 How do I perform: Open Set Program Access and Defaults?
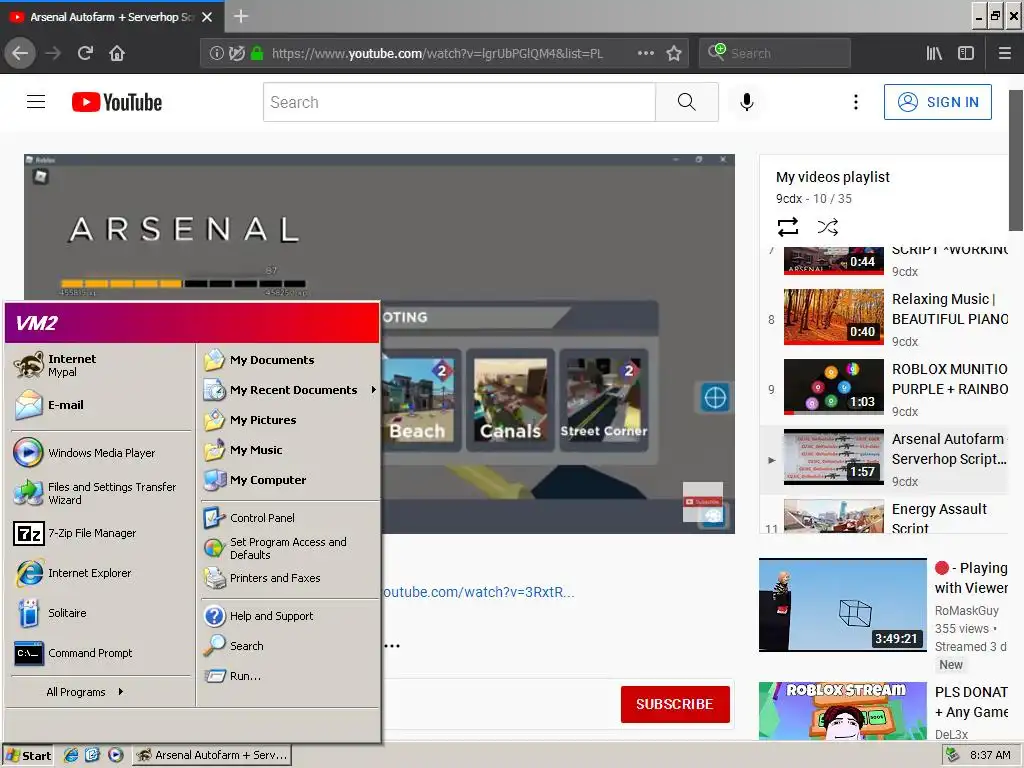pos(290,548)
